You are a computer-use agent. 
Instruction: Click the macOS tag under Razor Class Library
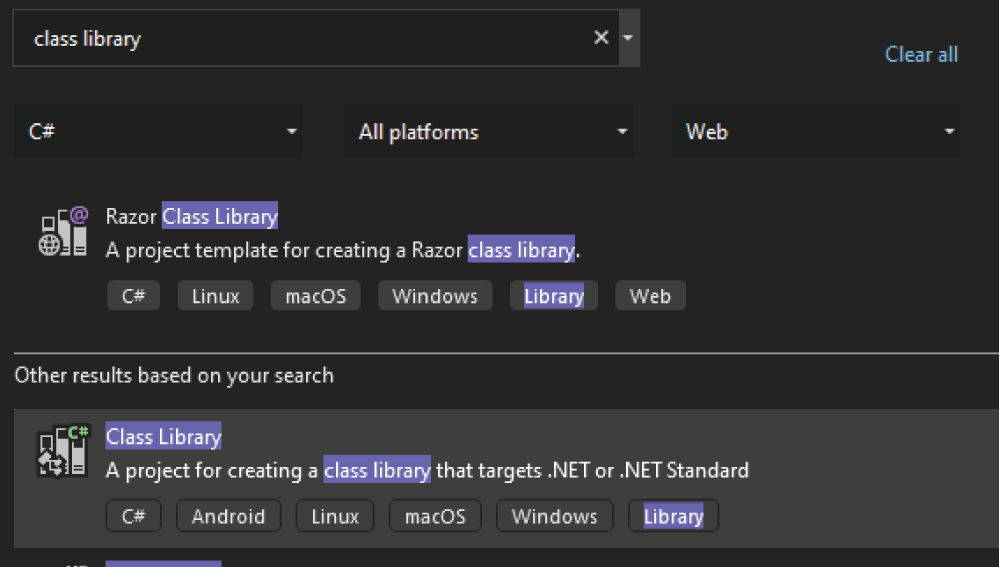(316, 296)
